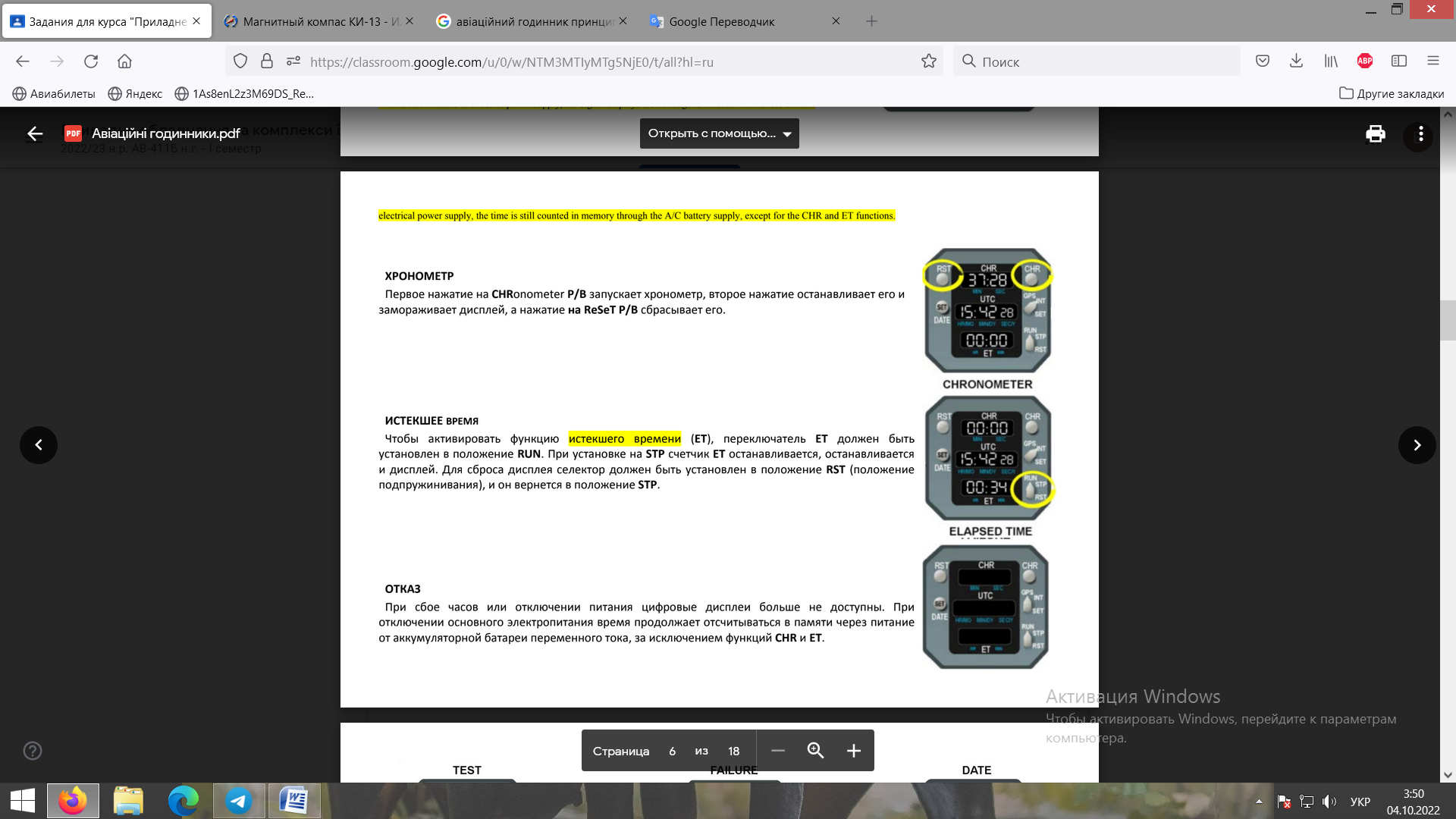This screenshot has height=819, width=1456.
Task: Click the page vertical scrollbar thumb
Action: (x=1448, y=320)
